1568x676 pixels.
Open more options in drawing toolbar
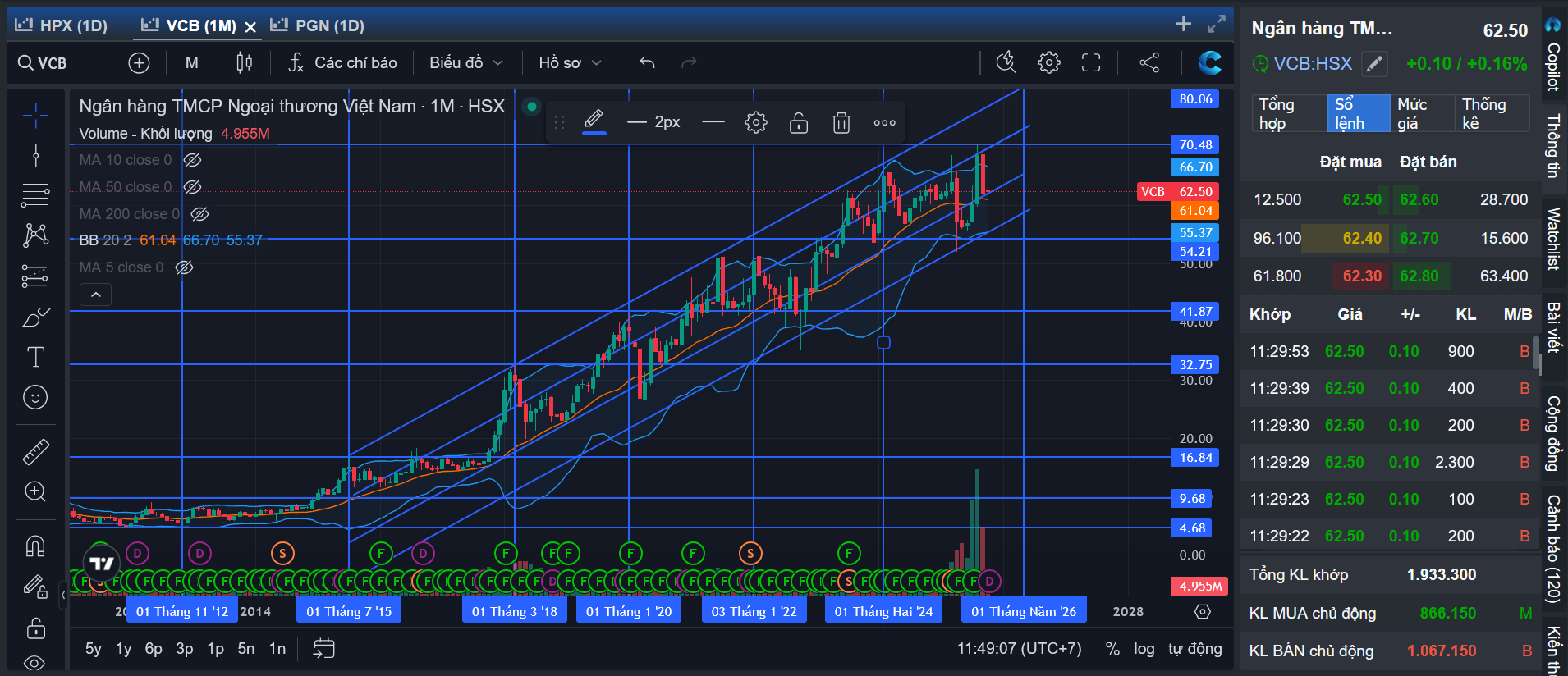click(x=884, y=122)
